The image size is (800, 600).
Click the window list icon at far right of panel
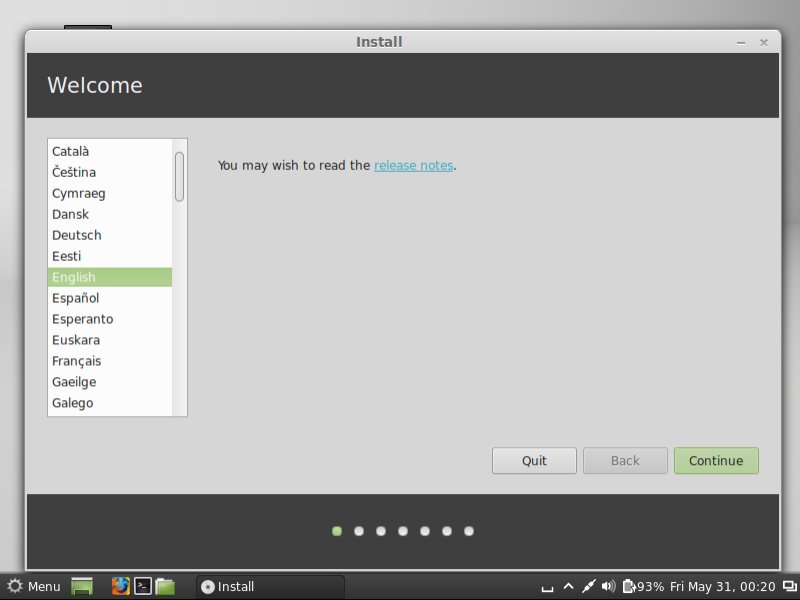pos(789,586)
